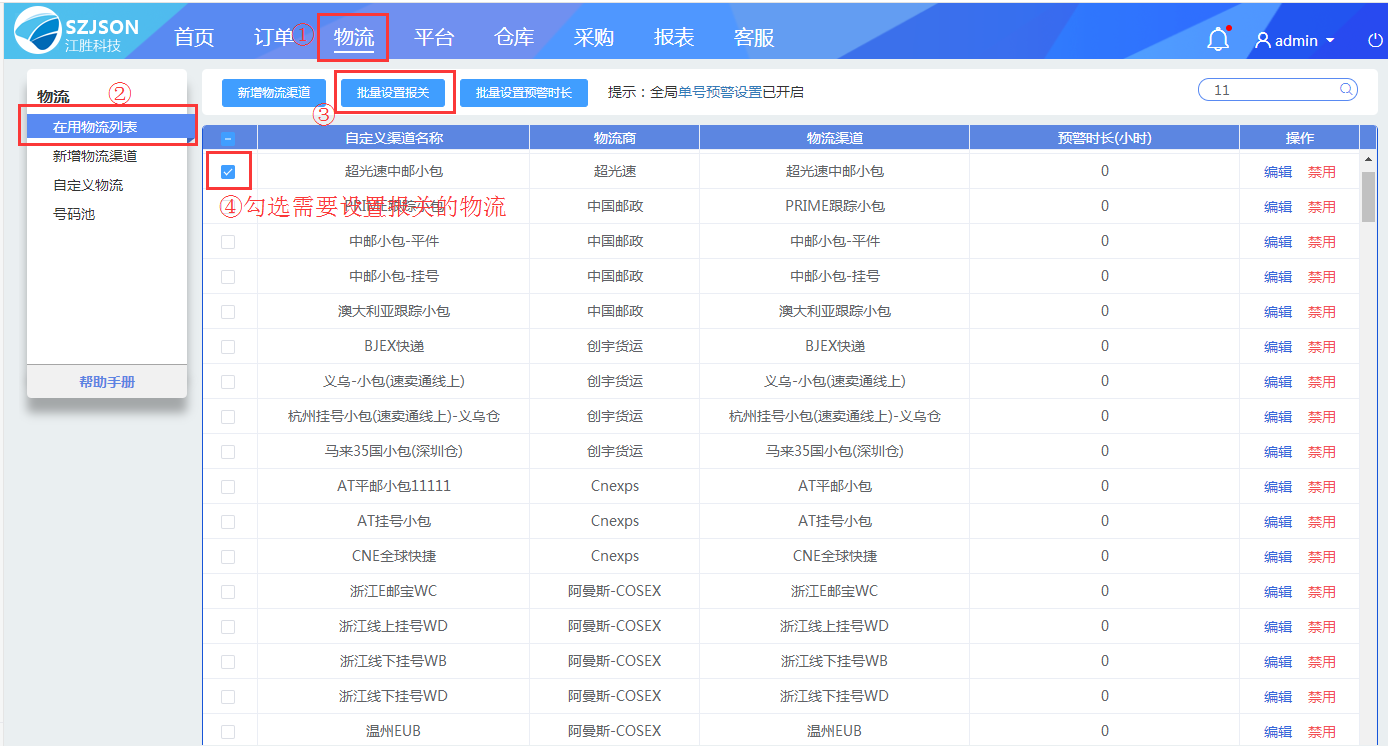Click 禁用 for 义乌-小包(速卖通线上)
This screenshot has width=1388, height=746.
pos(1322,382)
